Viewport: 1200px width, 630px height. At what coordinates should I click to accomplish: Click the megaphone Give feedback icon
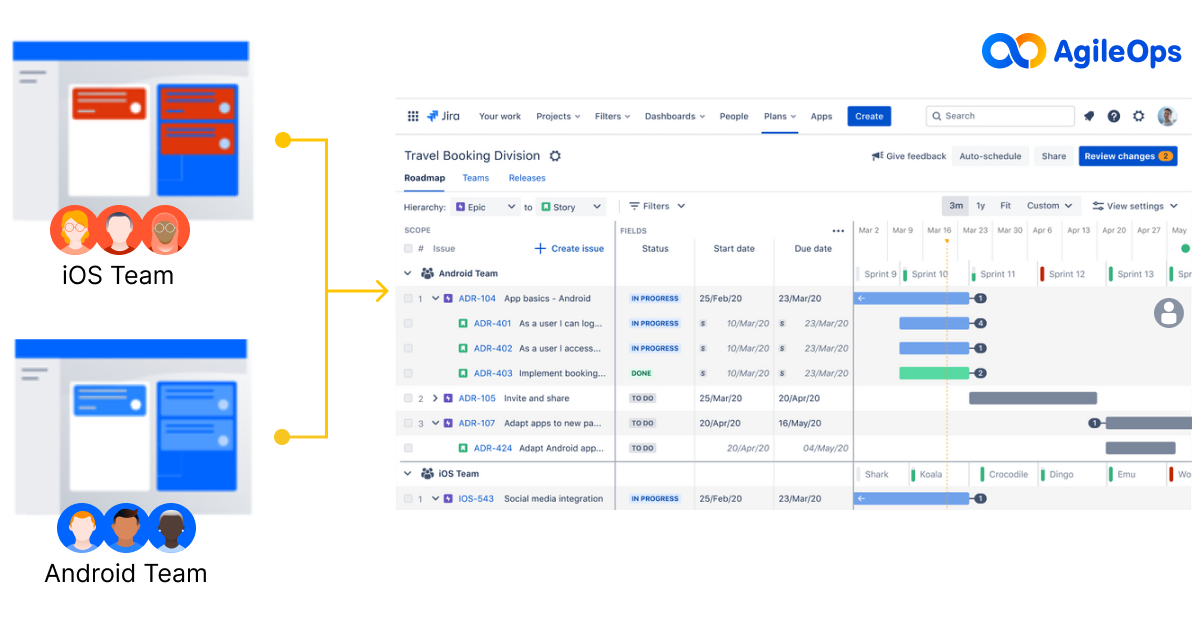click(877, 156)
